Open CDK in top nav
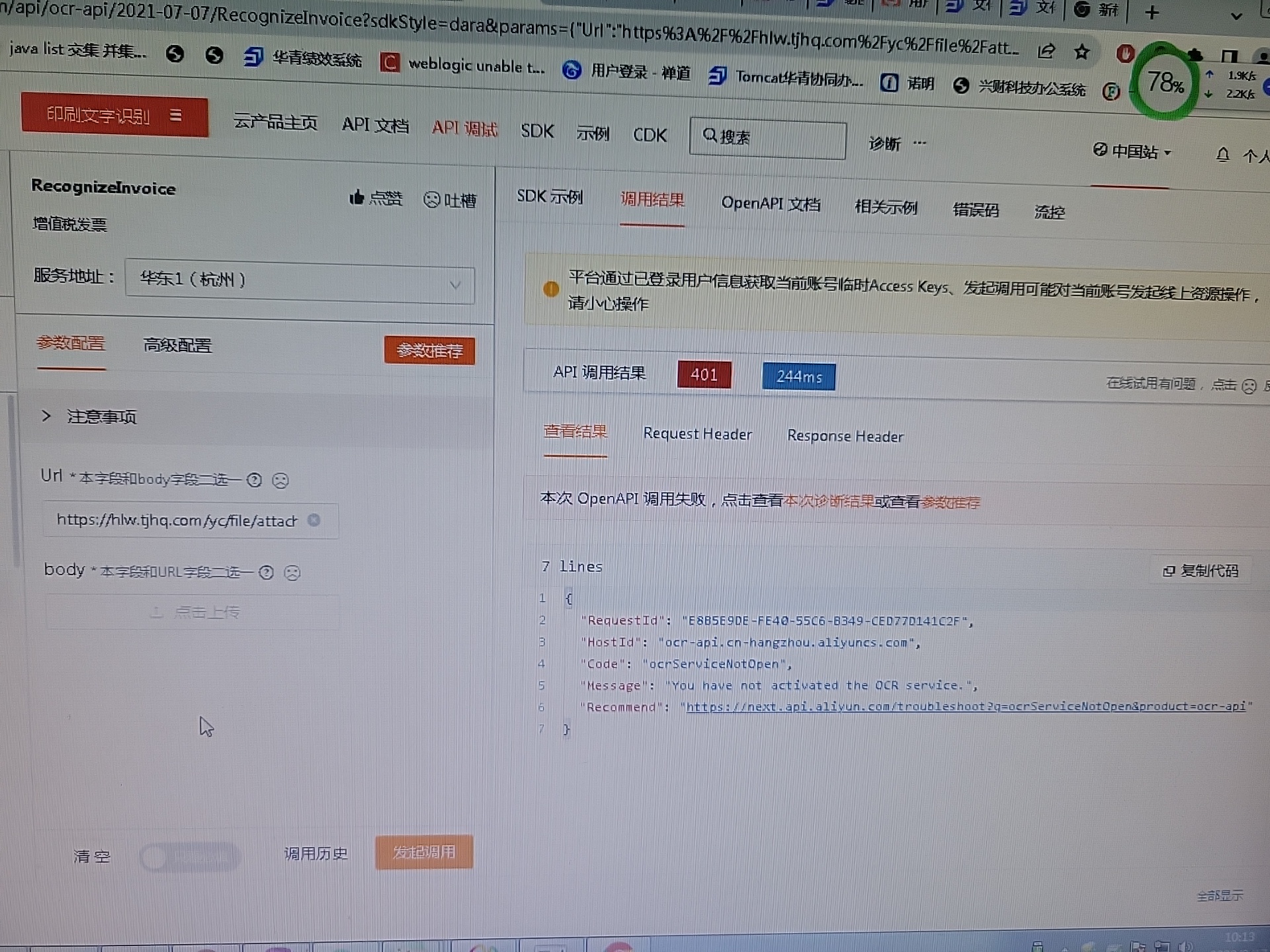Image resolution: width=1270 pixels, height=952 pixels. [x=650, y=135]
